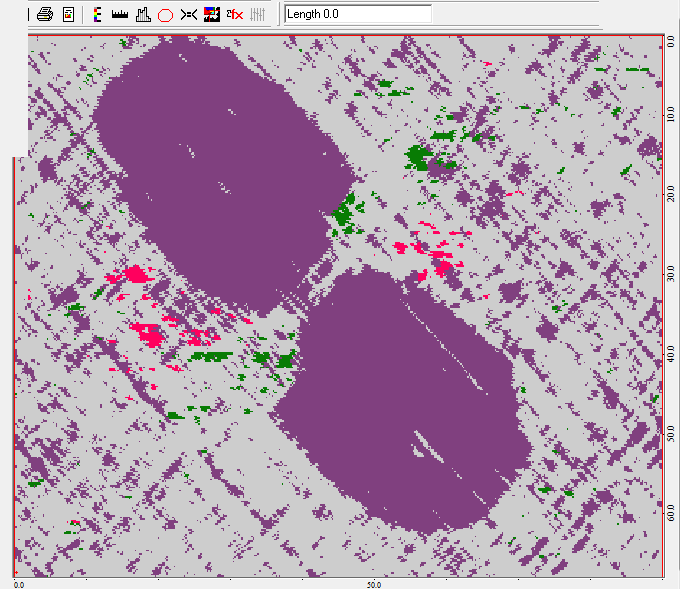
Task: Open the red fx formula tool
Action: [x=235, y=15]
